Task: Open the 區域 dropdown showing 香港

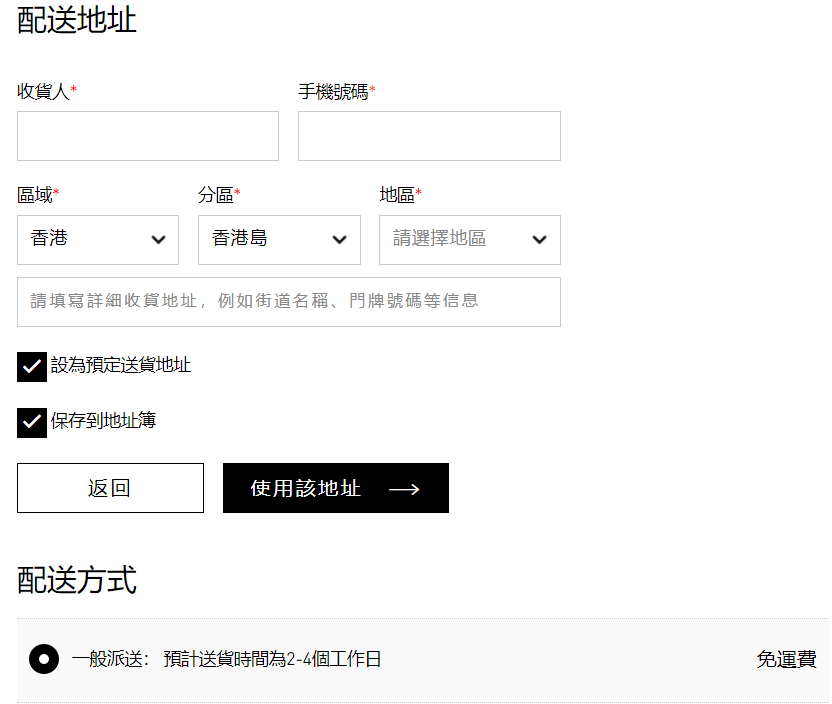Action: (97, 240)
